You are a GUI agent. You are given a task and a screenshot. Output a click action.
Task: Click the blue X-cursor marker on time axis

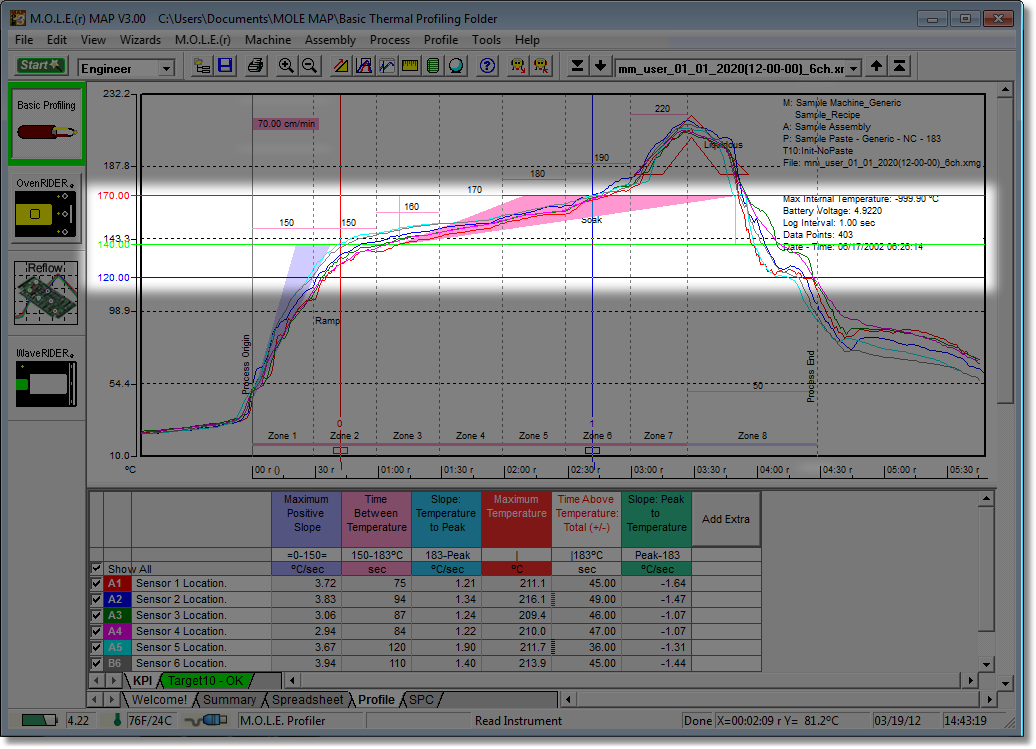(x=593, y=450)
